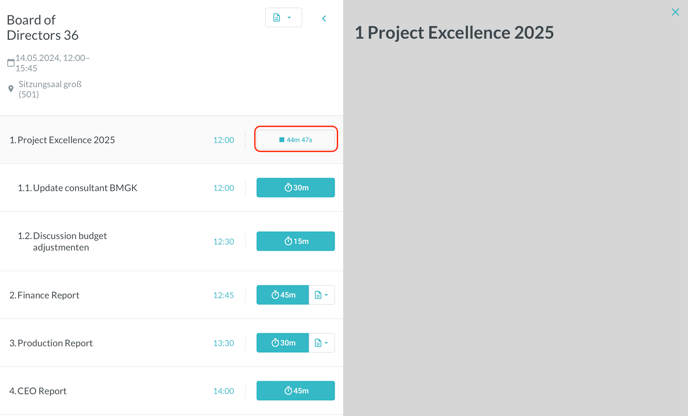Open document dropdown beside Production Report
The height and width of the screenshot is (416, 688).
click(x=321, y=343)
